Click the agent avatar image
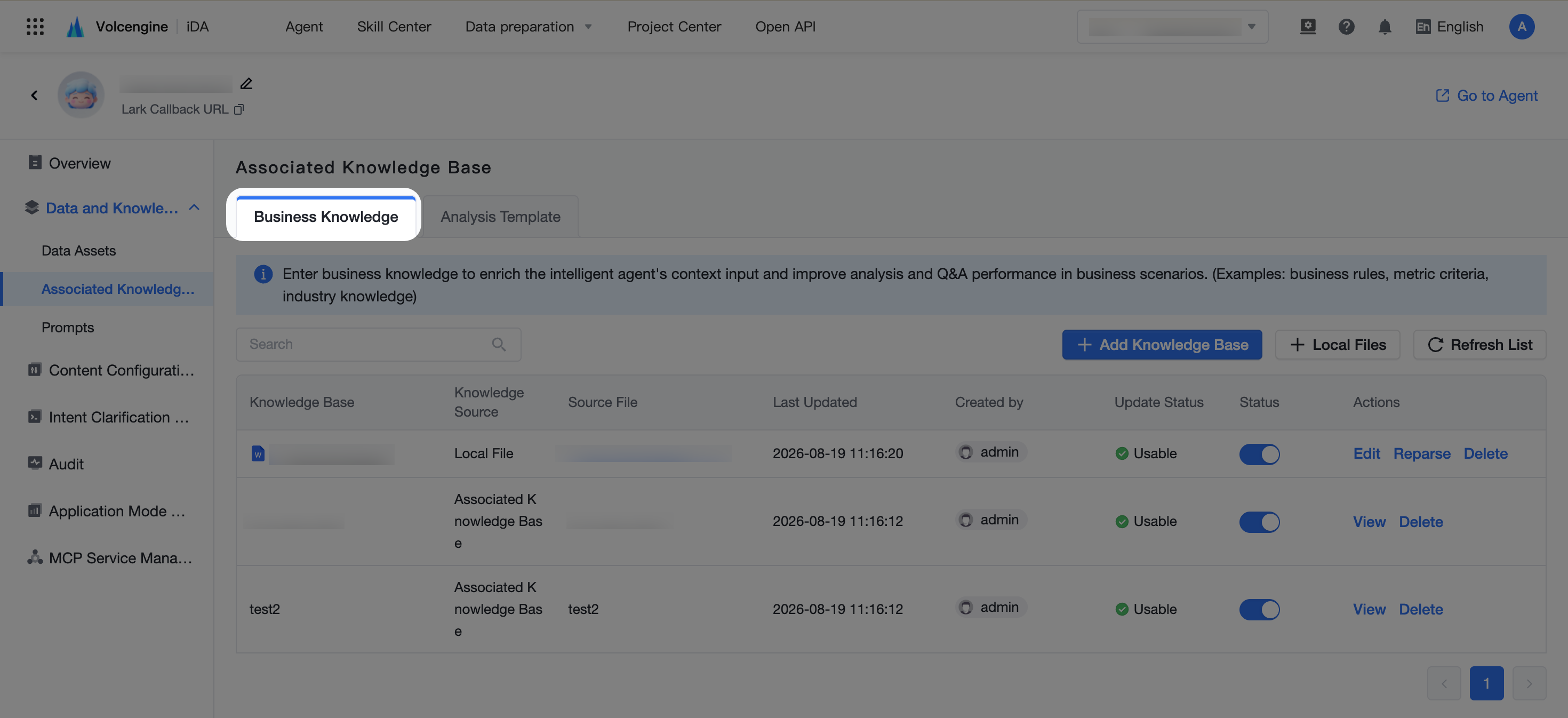 tap(81, 95)
